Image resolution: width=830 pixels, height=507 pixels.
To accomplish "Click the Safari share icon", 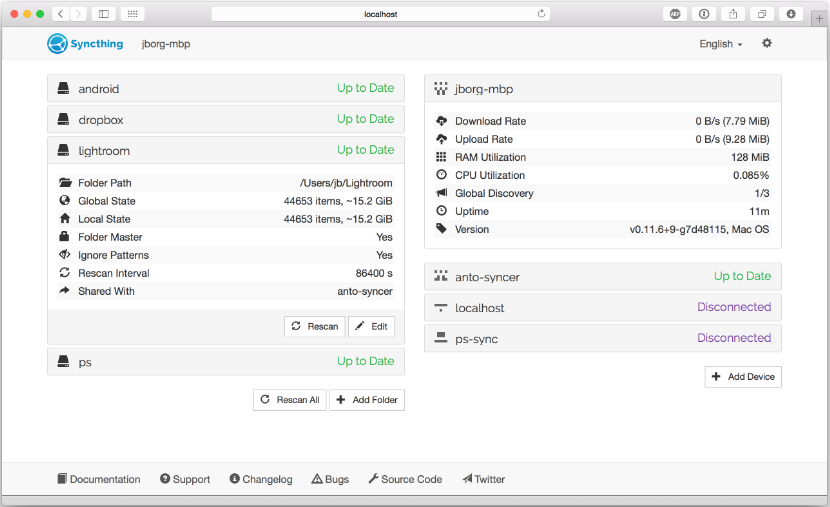I will point(733,14).
